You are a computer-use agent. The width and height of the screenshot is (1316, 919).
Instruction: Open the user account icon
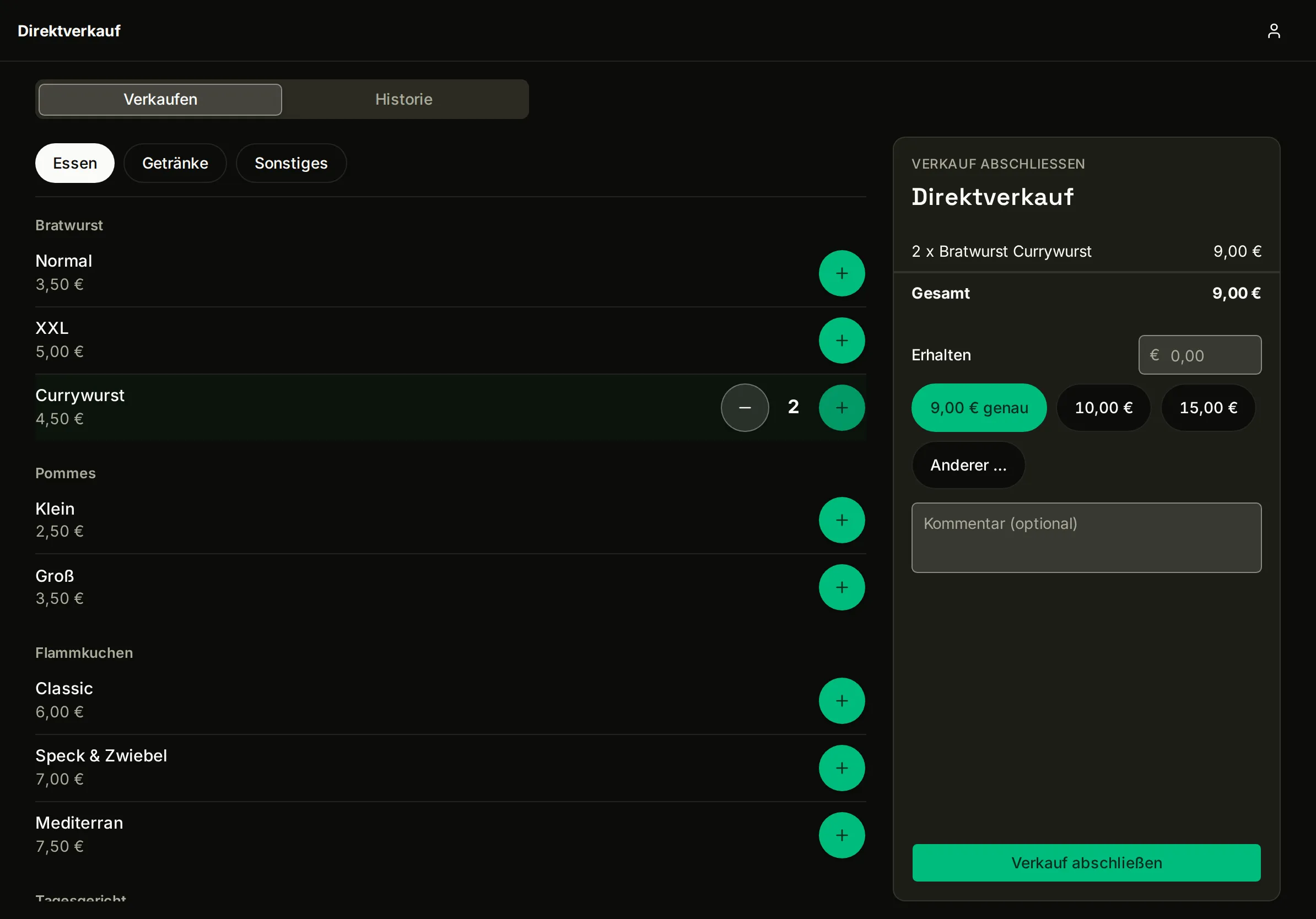[x=1274, y=30]
